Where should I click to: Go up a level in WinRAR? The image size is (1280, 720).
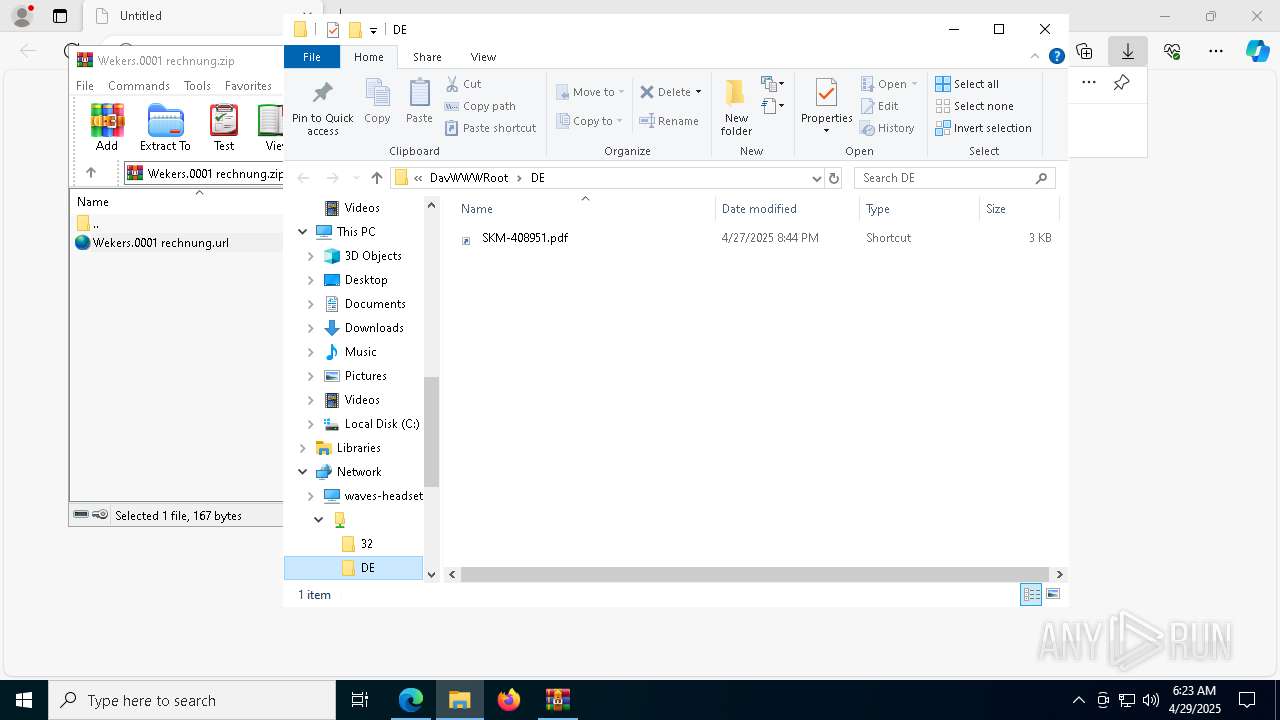click(x=91, y=173)
